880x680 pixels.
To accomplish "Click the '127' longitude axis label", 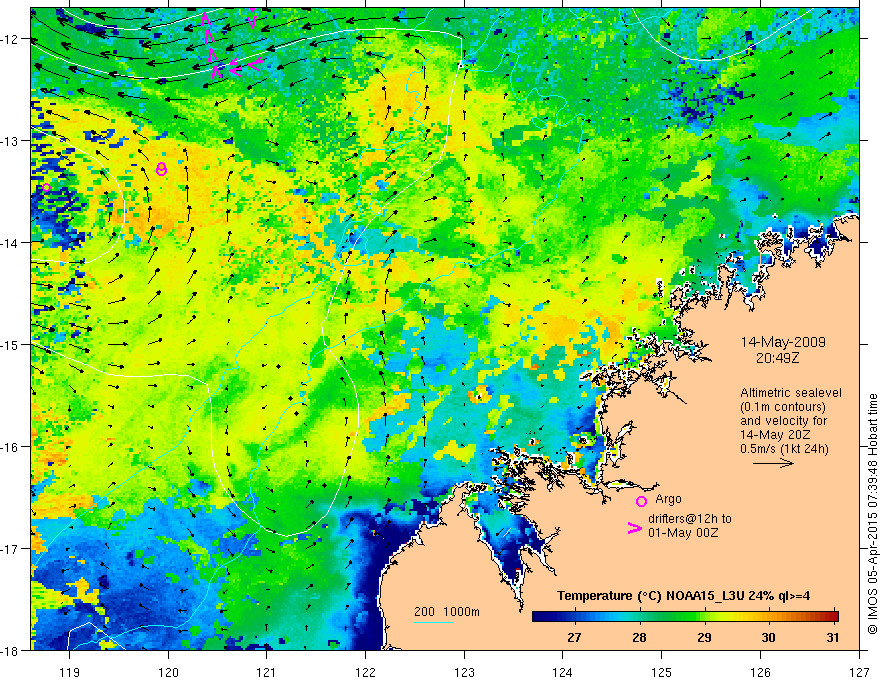I will tap(859, 672).
